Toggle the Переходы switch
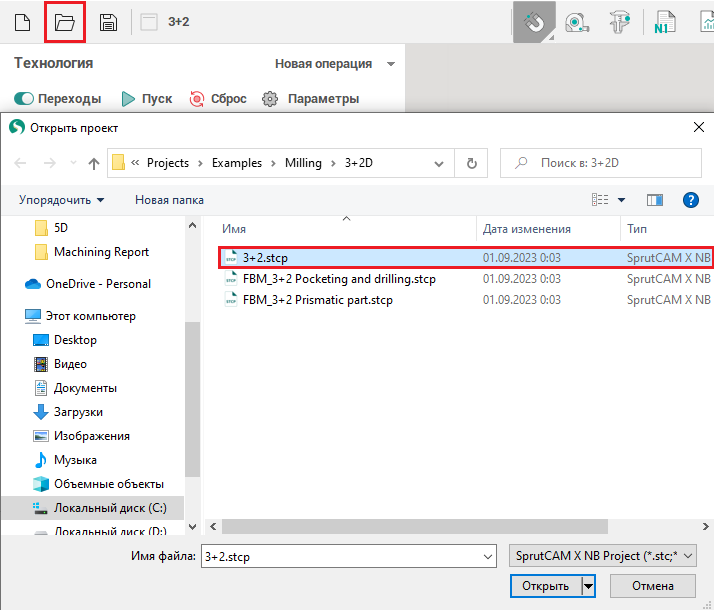 point(24,99)
